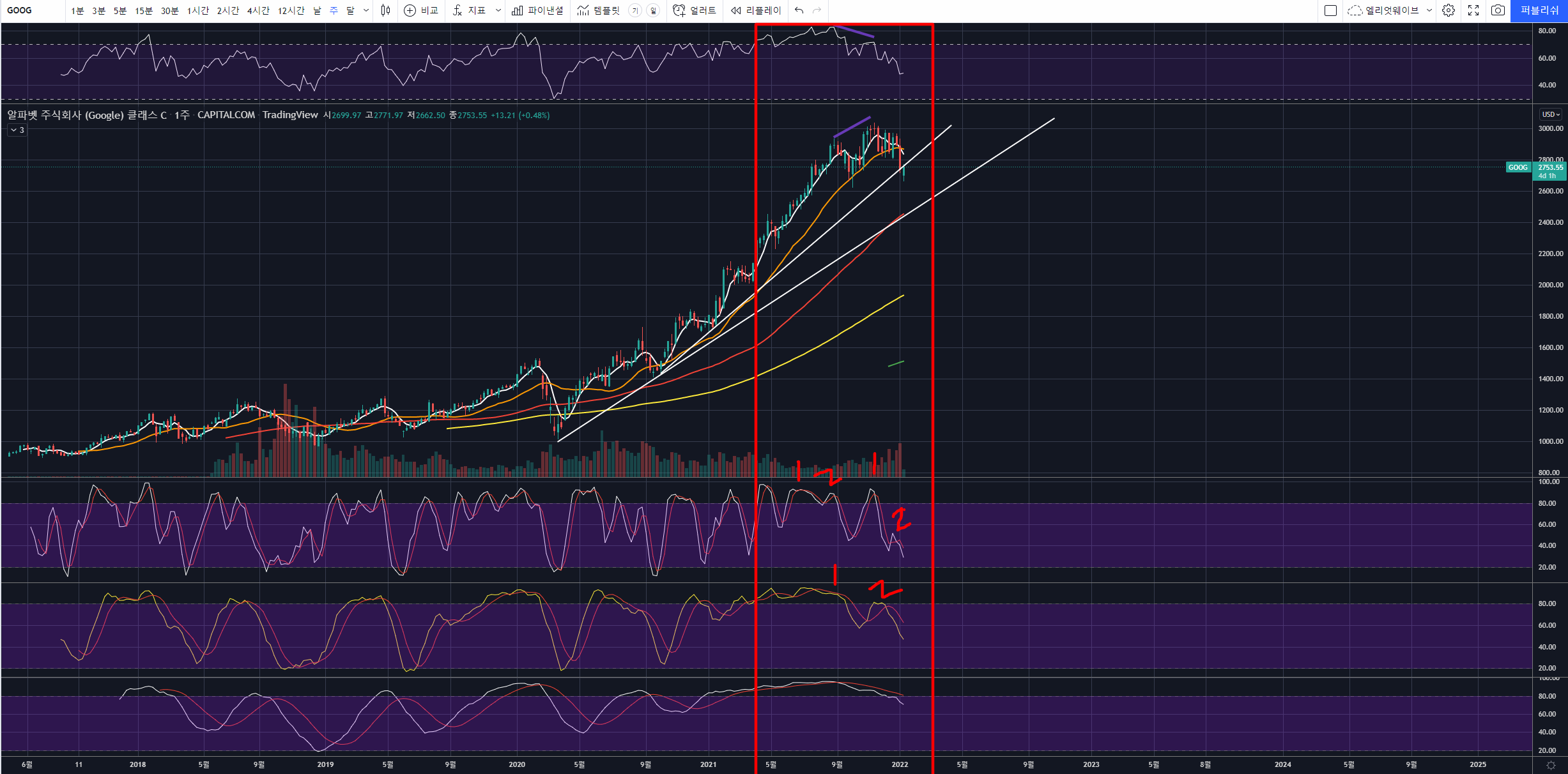The width and height of the screenshot is (1568, 774).
Task: Click the undo arrow
Action: (x=799, y=10)
